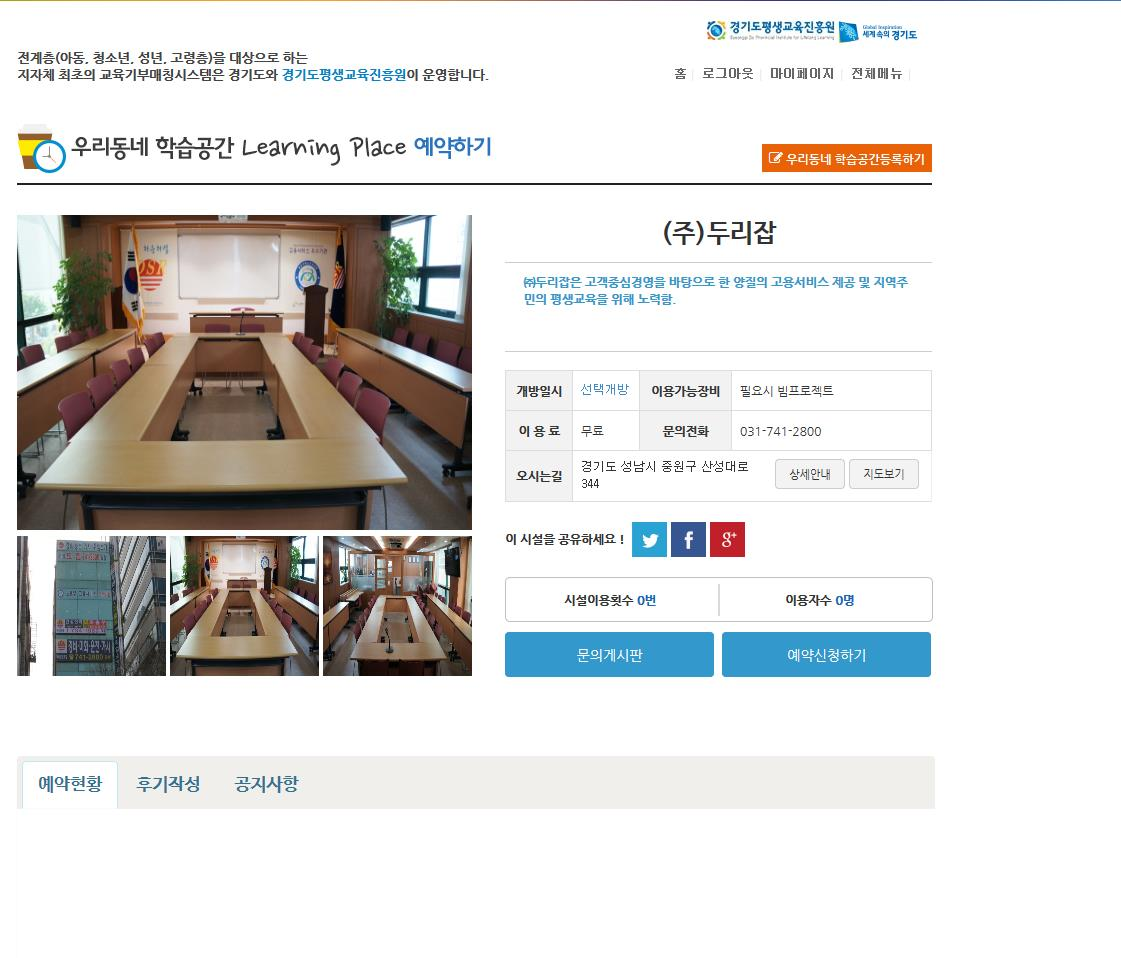The width and height of the screenshot is (1121, 958).
Task: Share facility on Twitter icon
Action: (x=649, y=539)
